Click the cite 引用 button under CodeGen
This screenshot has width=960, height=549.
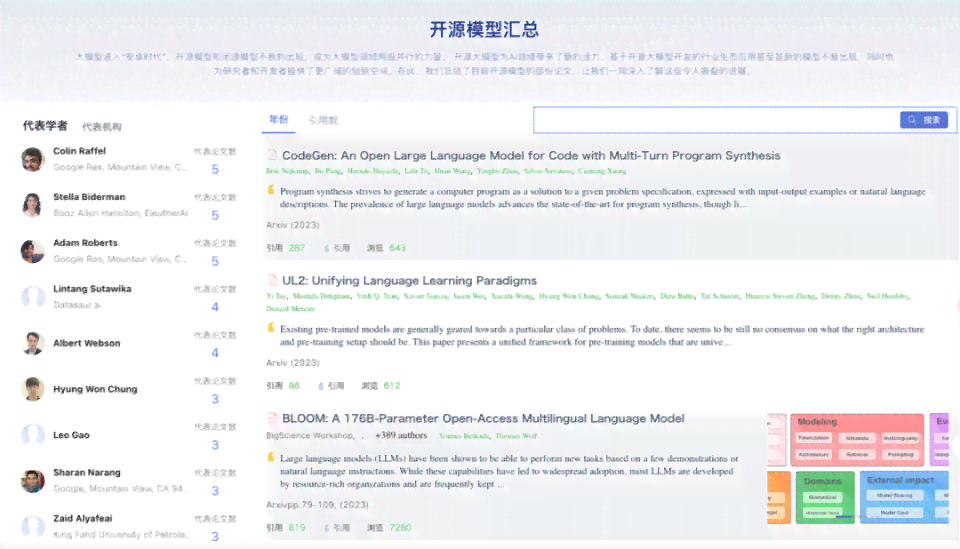(337, 248)
